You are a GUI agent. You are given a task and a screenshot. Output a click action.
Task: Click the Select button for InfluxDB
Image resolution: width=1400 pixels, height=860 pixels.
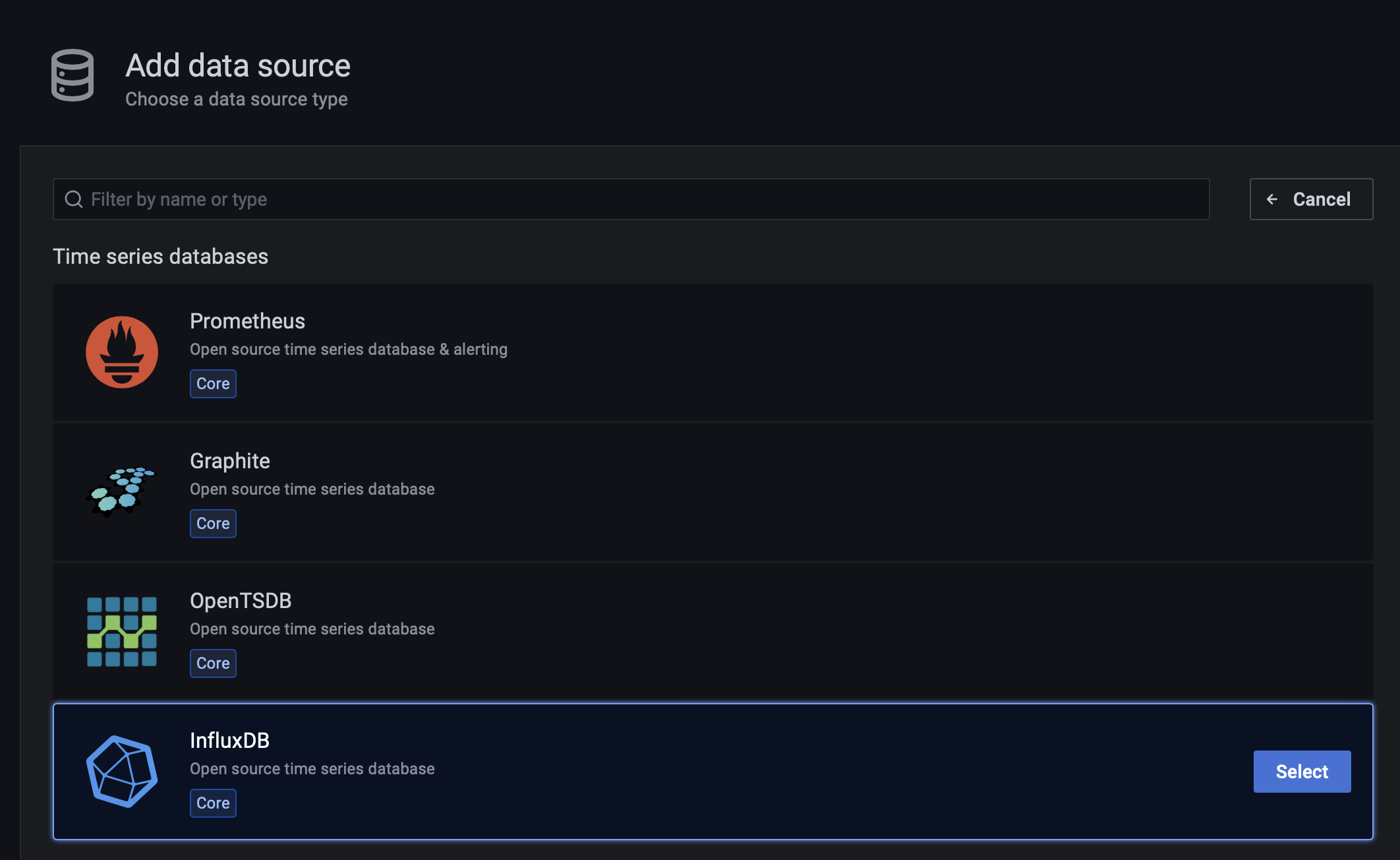tap(1302, 772)
